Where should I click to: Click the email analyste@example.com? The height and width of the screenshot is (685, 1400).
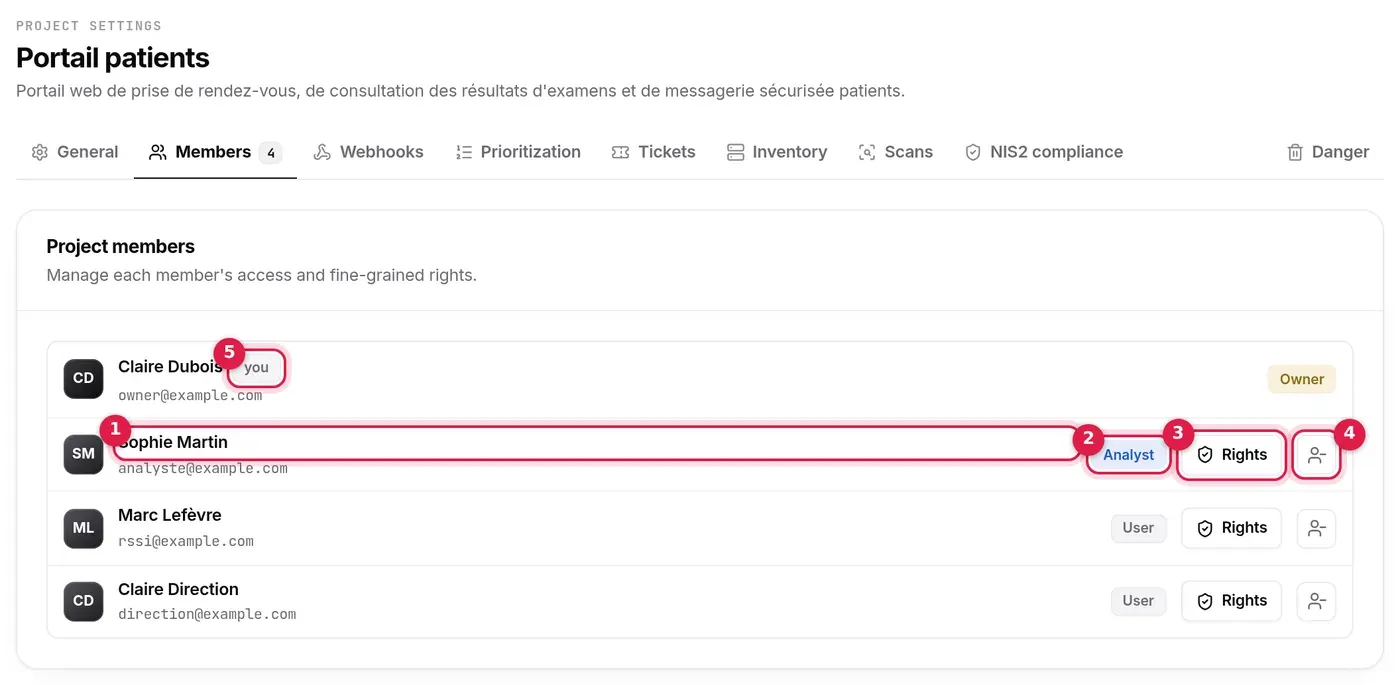tap(203, 468)
